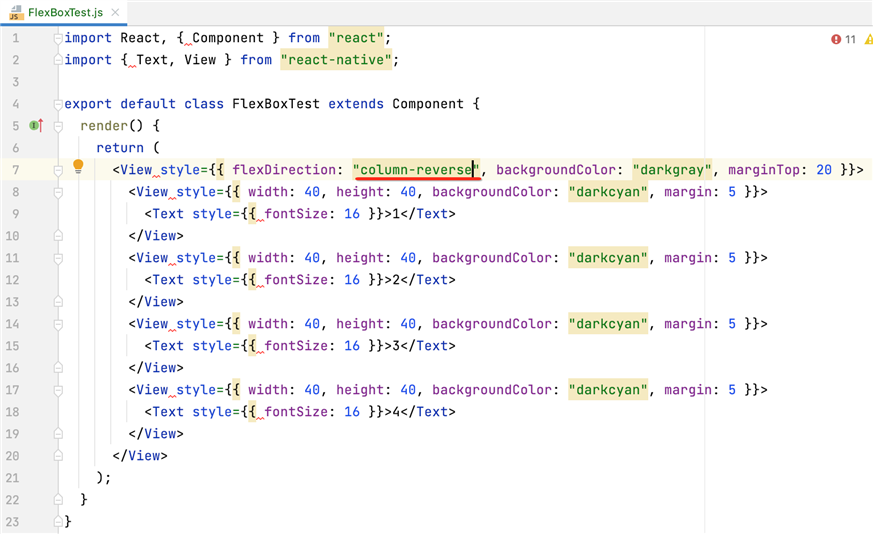Click the override gutter icon beside render()
The image size is (873, 534).
point(36,126)
